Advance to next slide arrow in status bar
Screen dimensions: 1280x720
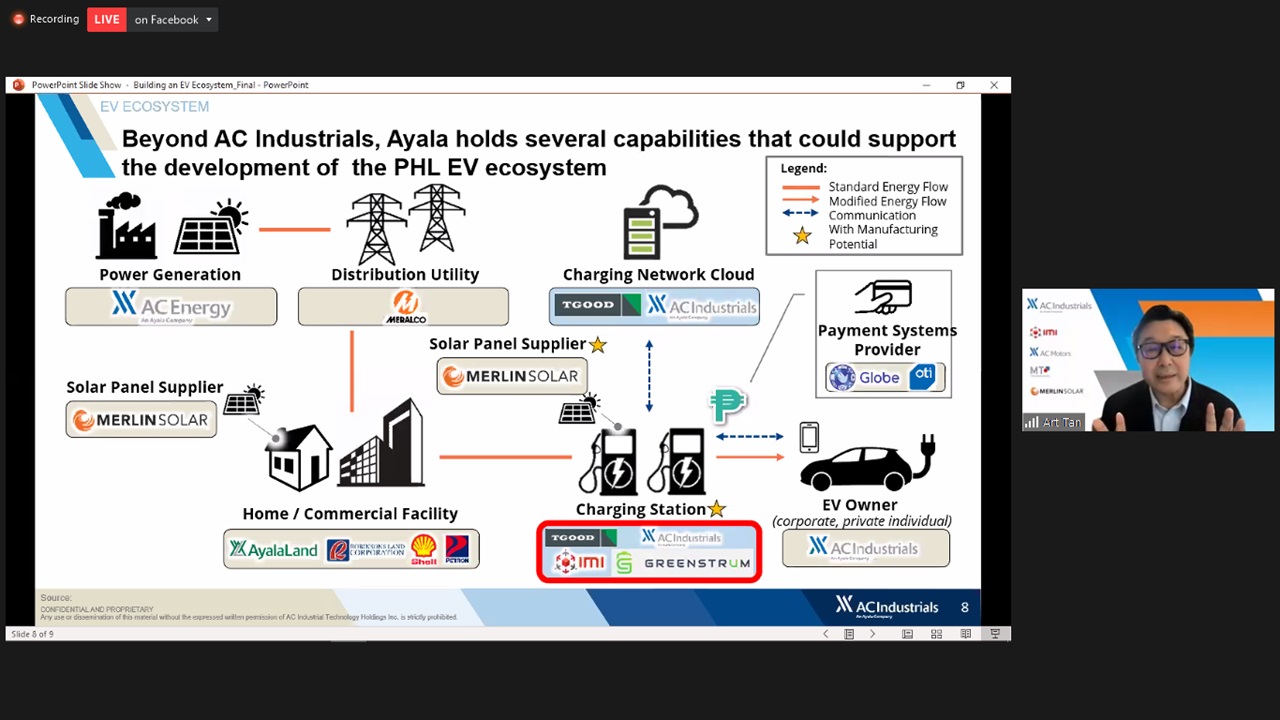(872, 634)
